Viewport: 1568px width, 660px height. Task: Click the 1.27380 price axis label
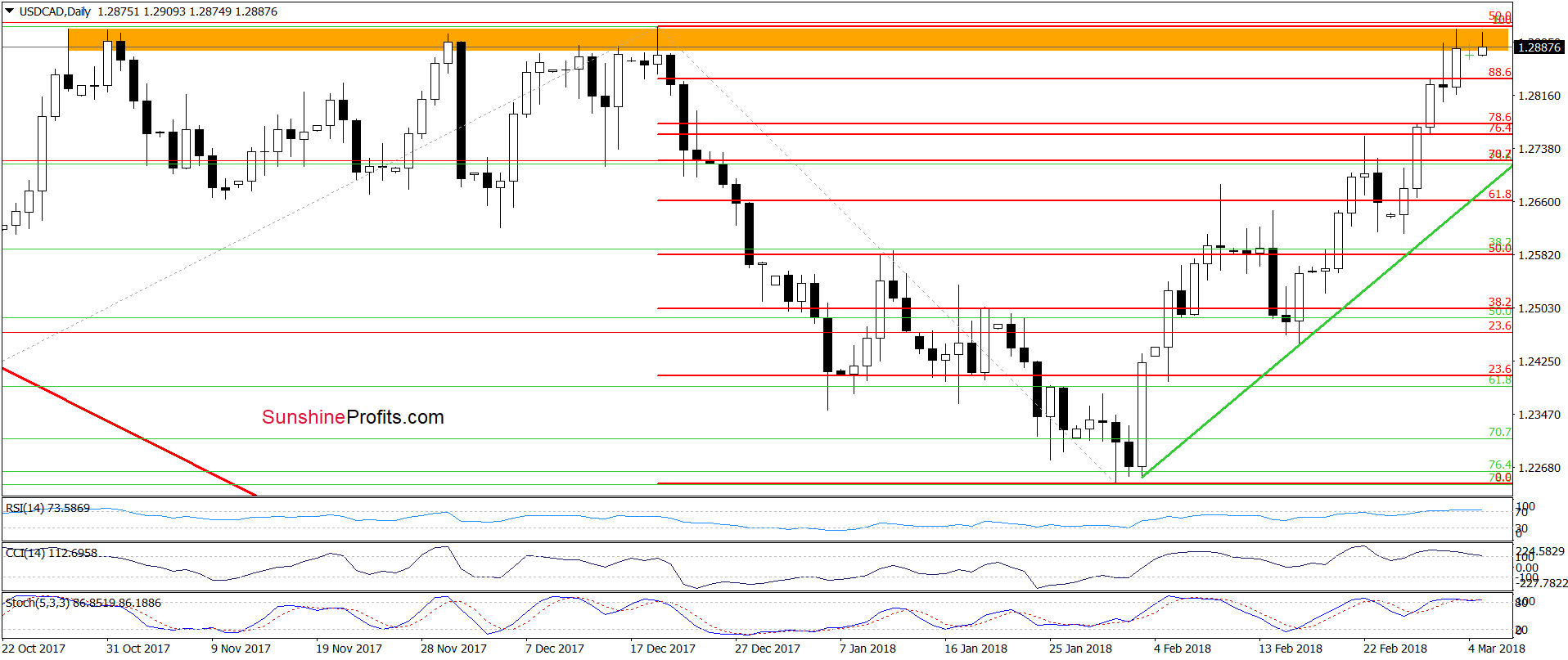(x=1539, y=149)
